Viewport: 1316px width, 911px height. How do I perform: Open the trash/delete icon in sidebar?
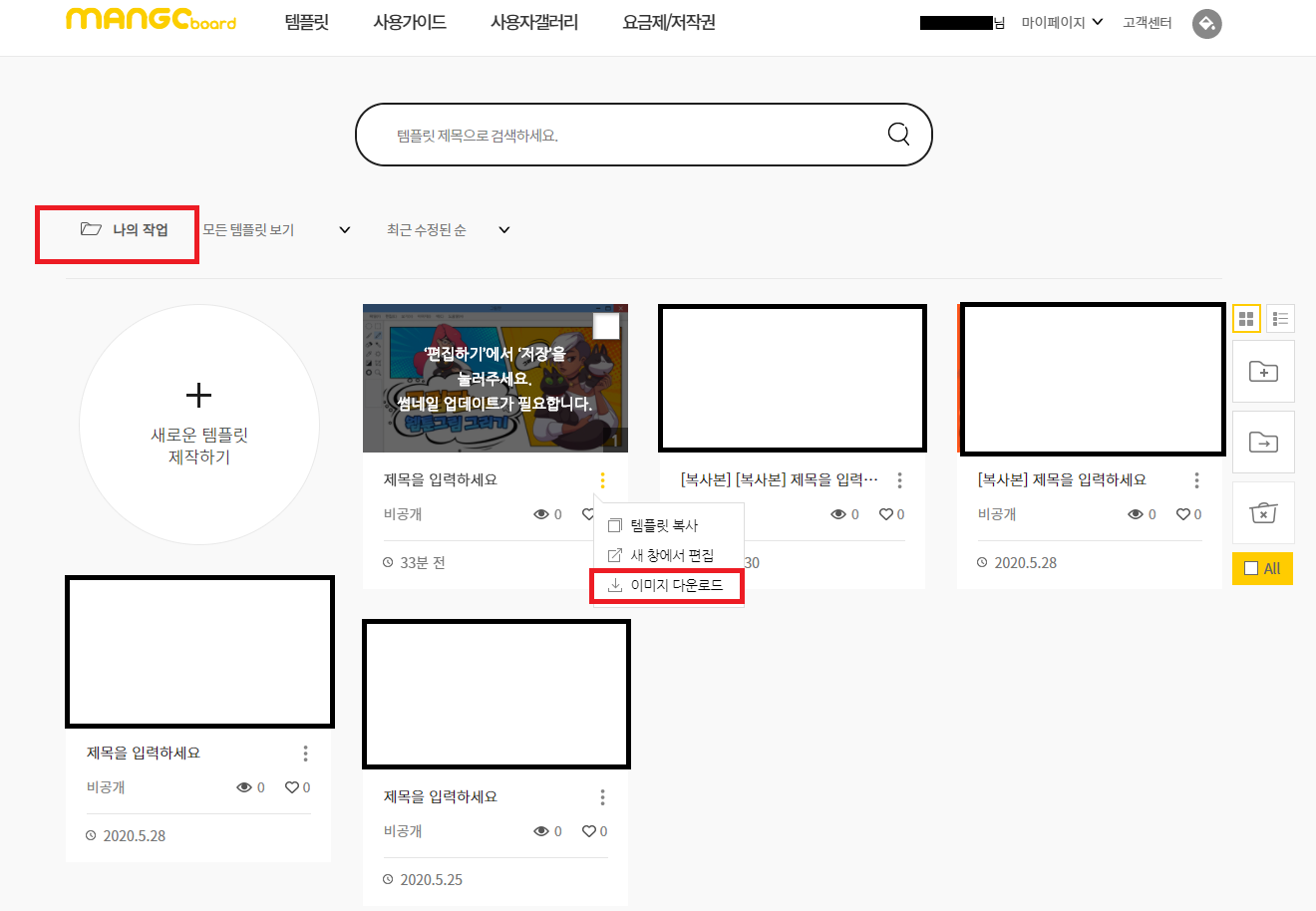coord(1263,512)
